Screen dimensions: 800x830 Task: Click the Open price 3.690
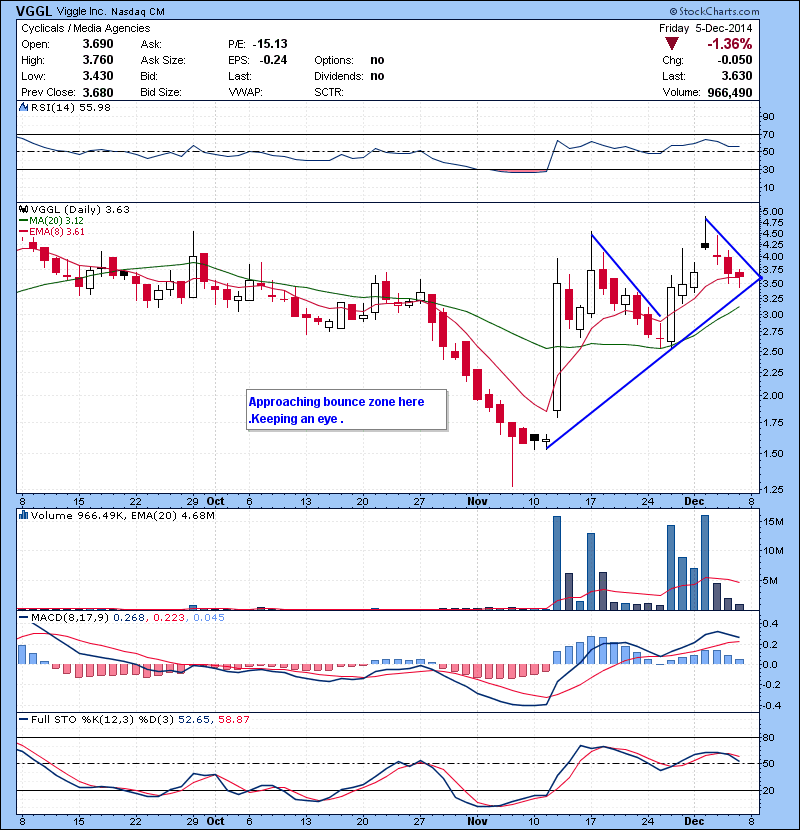click(x=97, y=44)
